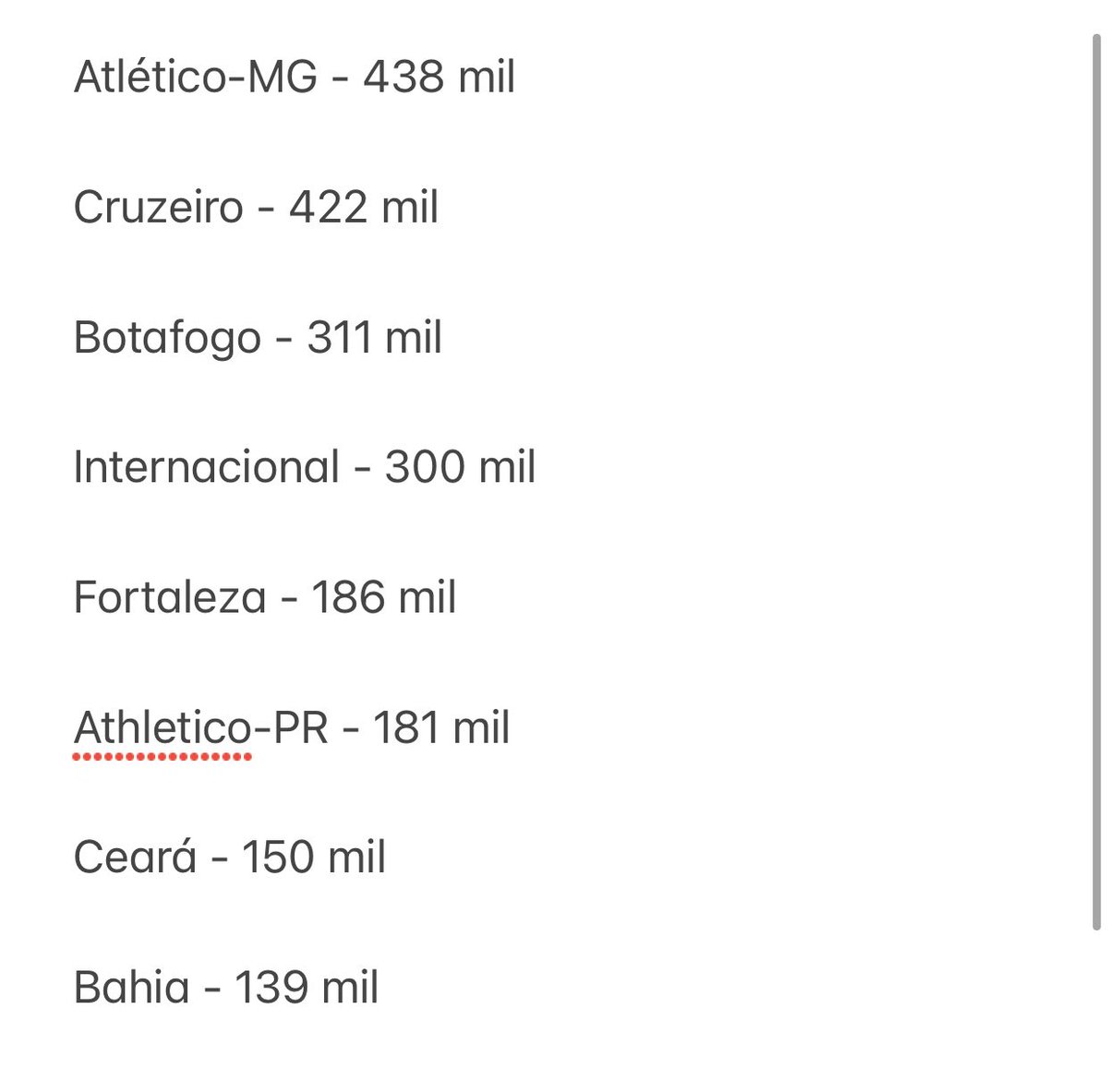Click "mil" at end of Atlético-MG line
The width and height of the screenshot is (1108, 1092).
click(487, 77)
